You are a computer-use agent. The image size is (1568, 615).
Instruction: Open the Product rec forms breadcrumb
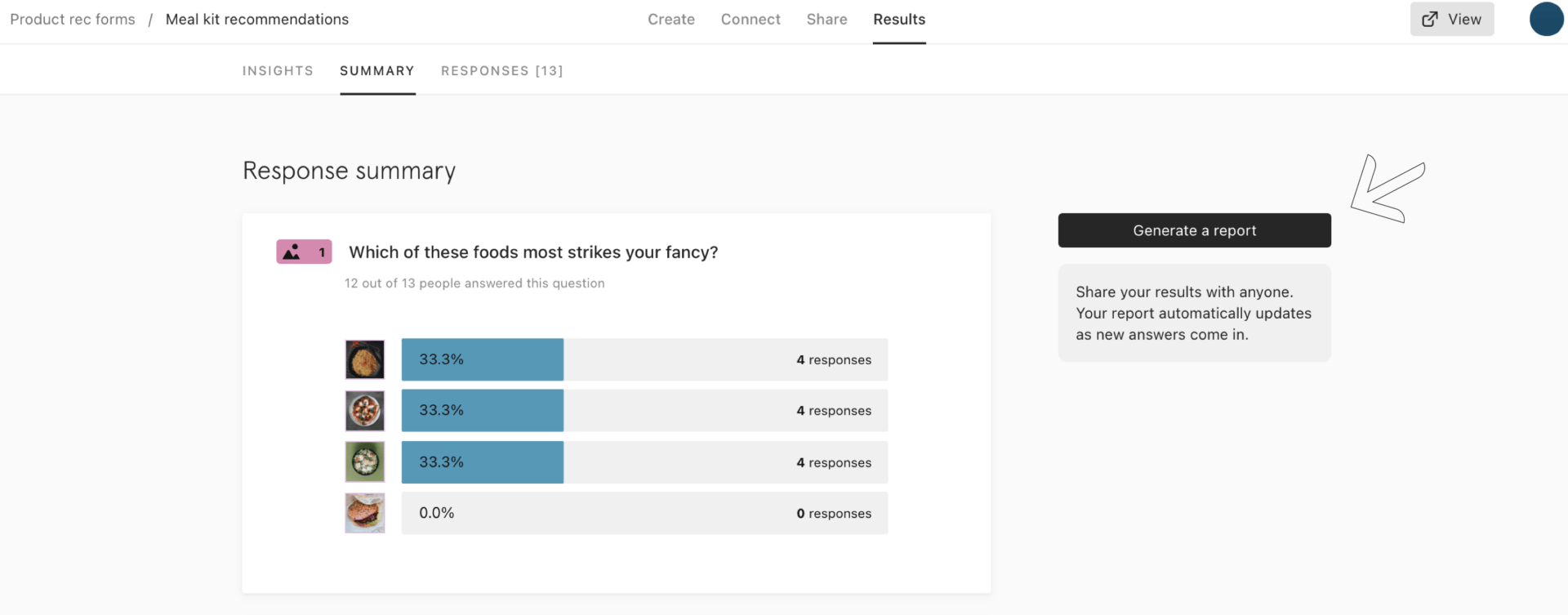pos(73,20)
